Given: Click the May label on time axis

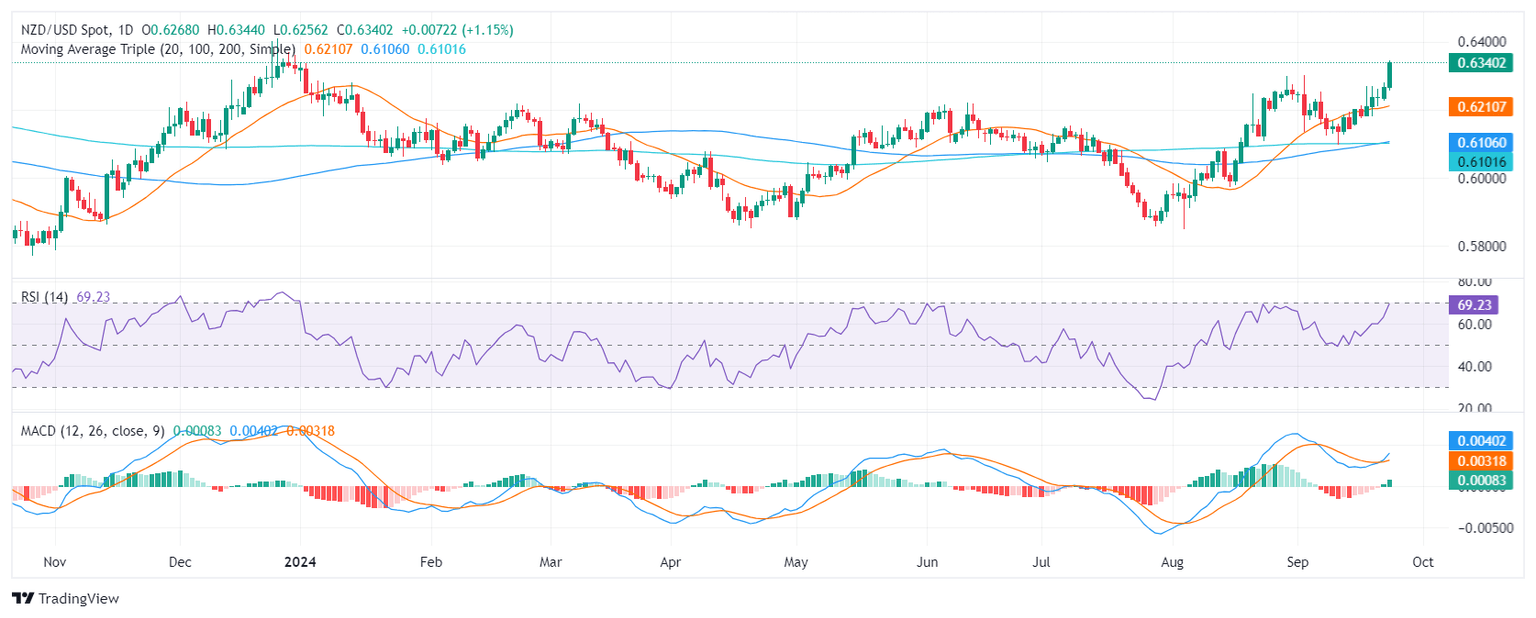Looking at the screenshot, I should [x=796, y=562].
